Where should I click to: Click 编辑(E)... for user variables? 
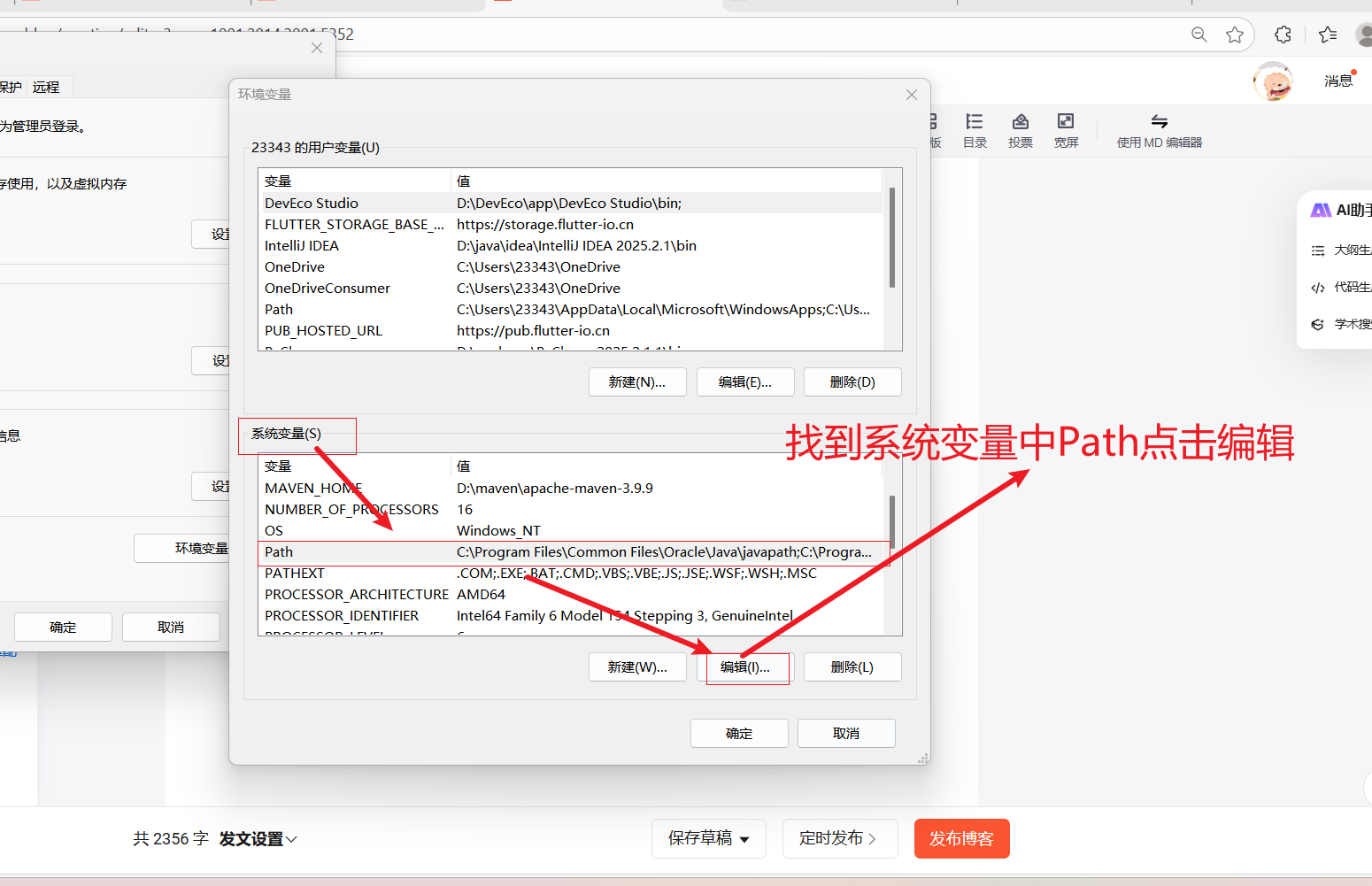745,382
